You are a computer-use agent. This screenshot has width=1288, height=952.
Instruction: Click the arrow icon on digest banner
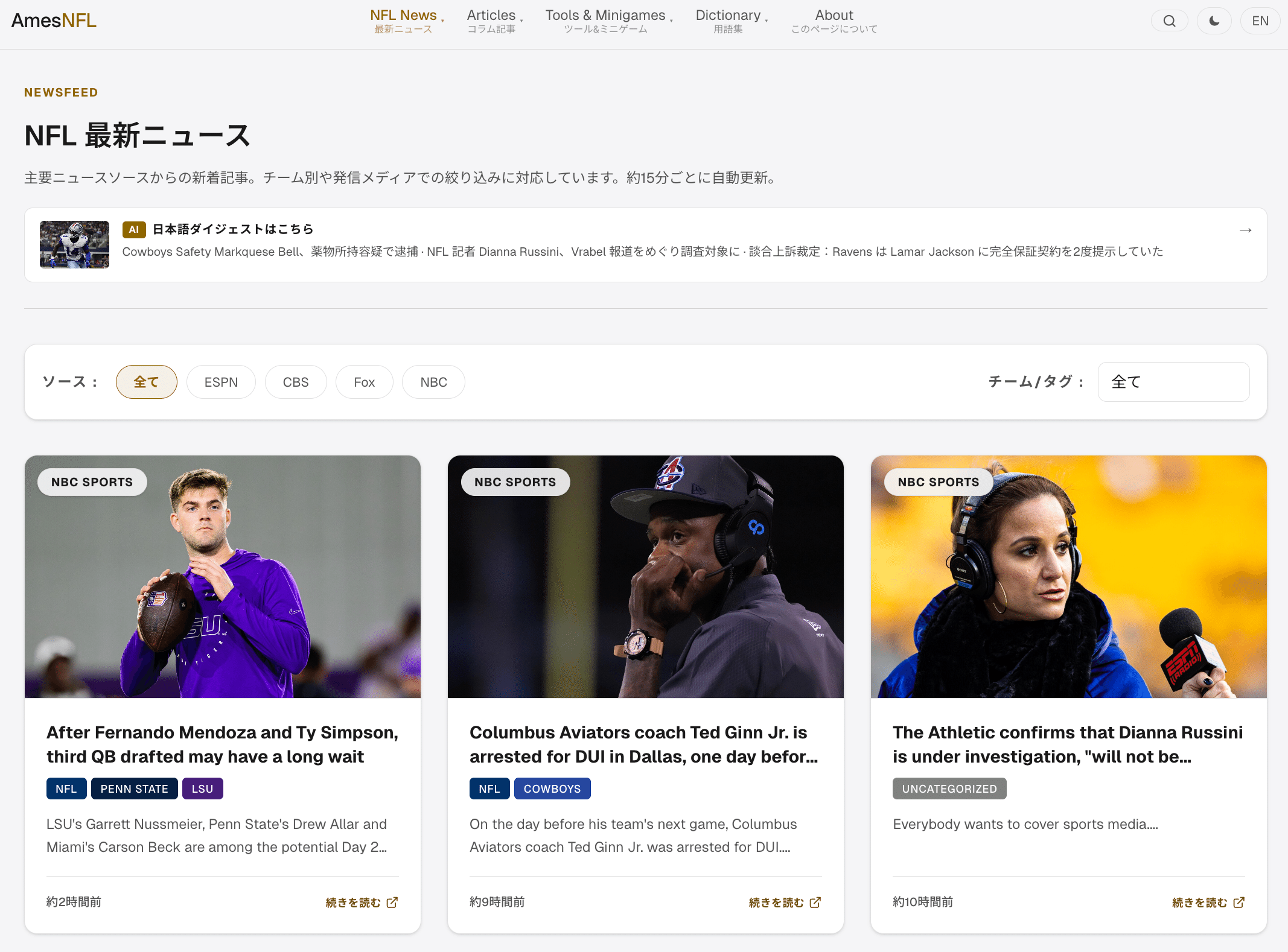point(1245,230)
